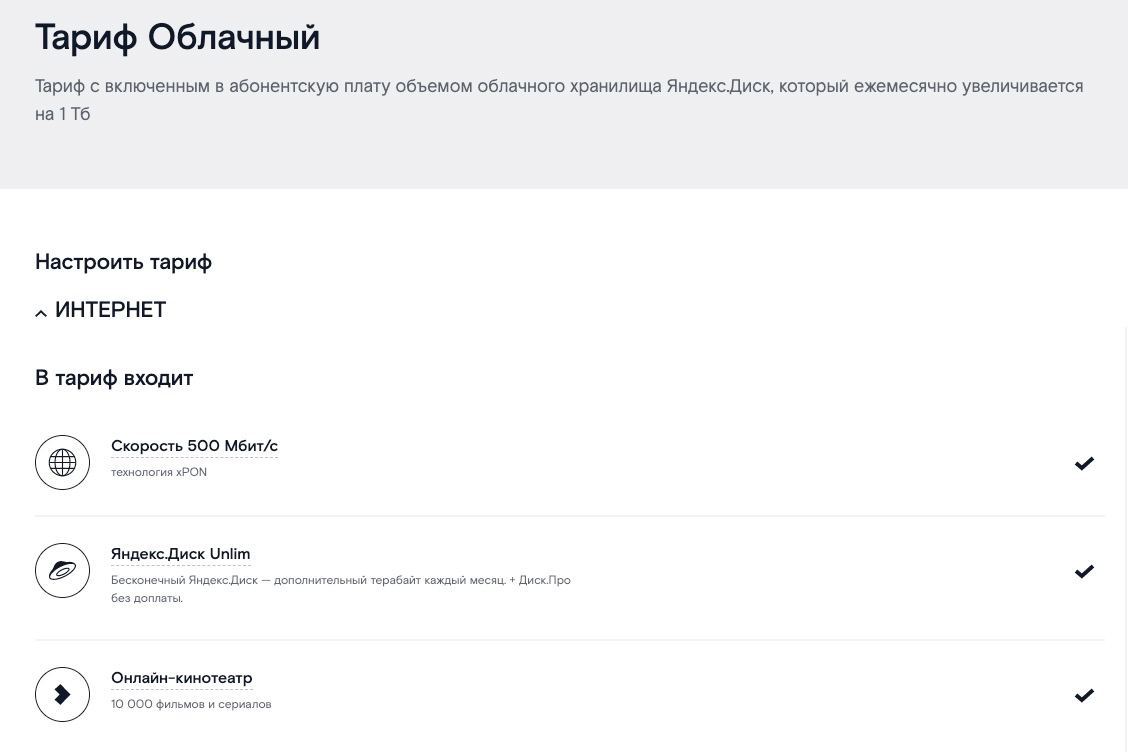Click the ИНТЕРНЕТ section heading
The image size is (1128, 752).
click(111, 310)
